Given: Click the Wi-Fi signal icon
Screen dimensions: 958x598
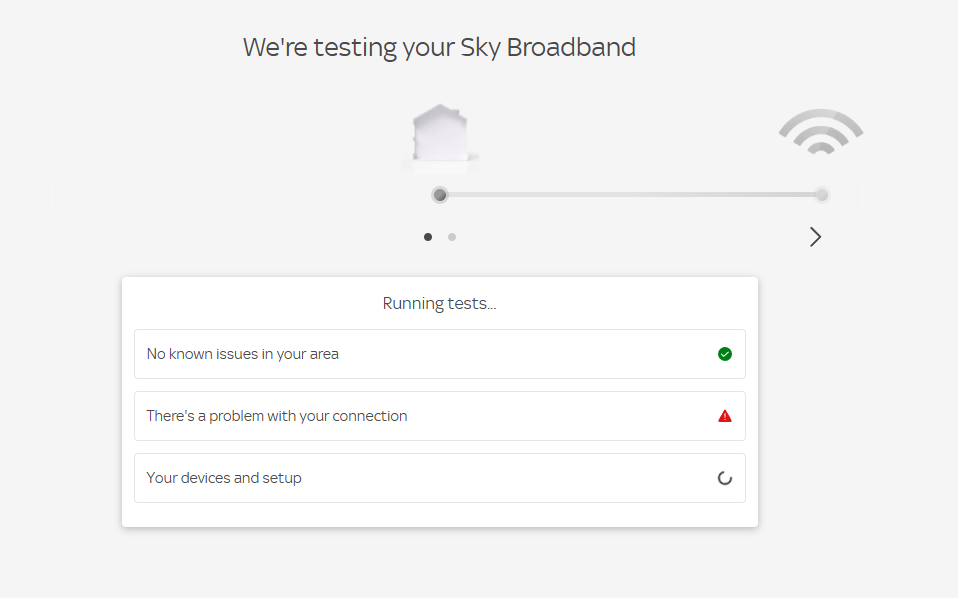Looking at the screenshot, I should tap(821, 133).
